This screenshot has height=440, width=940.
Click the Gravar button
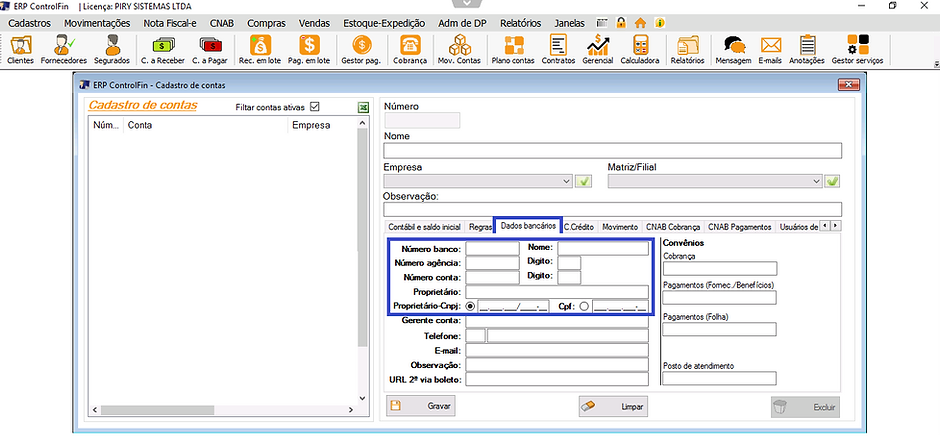tap(420, 406)
